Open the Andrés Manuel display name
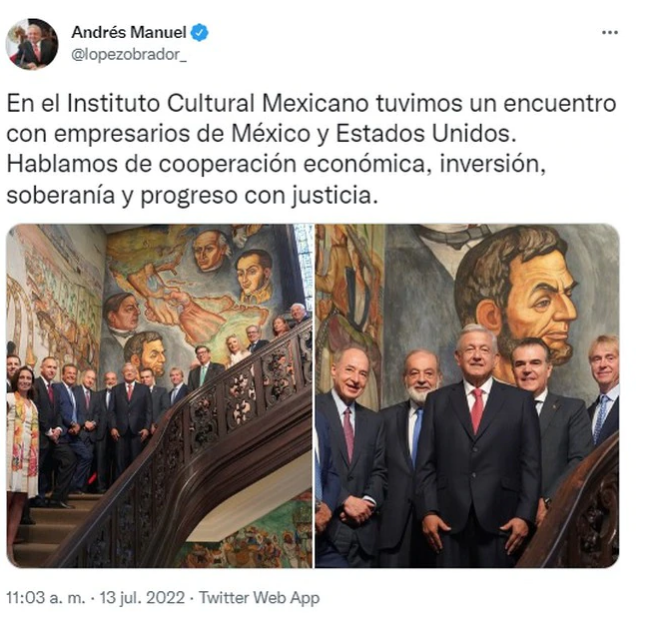650x617 pixels. click(129, 32)
